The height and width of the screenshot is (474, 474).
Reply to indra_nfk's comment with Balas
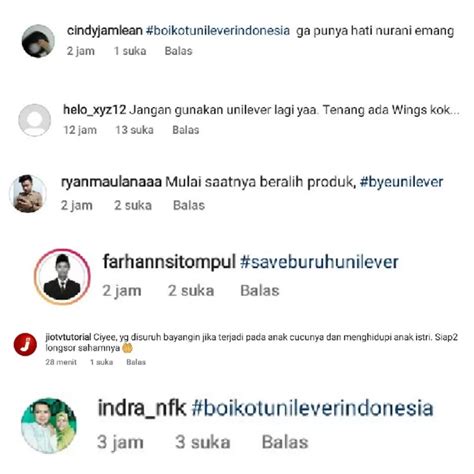(285, 442)
